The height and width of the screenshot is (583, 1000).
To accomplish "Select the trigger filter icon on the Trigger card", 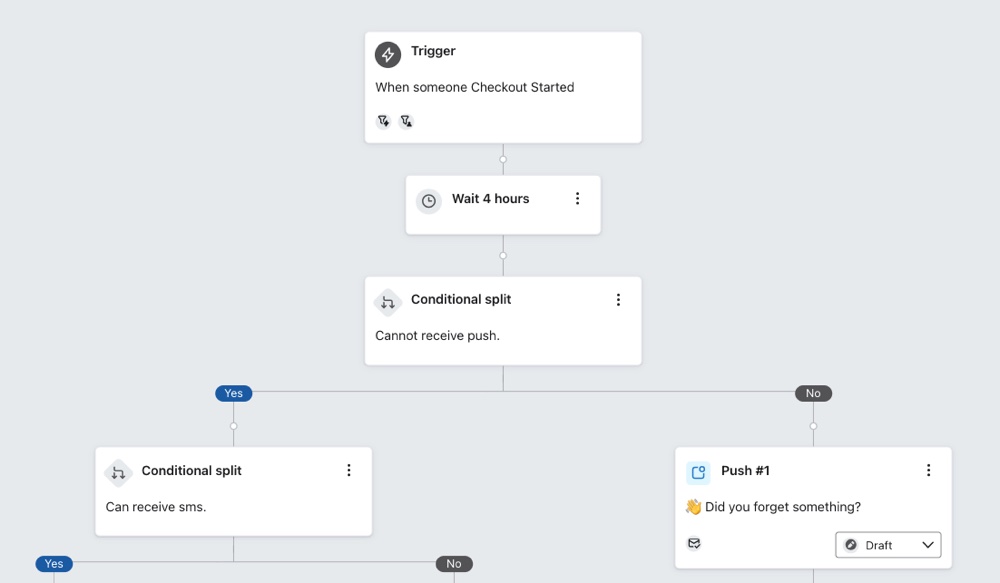I will pyautogui.click(x=383, y=120).
